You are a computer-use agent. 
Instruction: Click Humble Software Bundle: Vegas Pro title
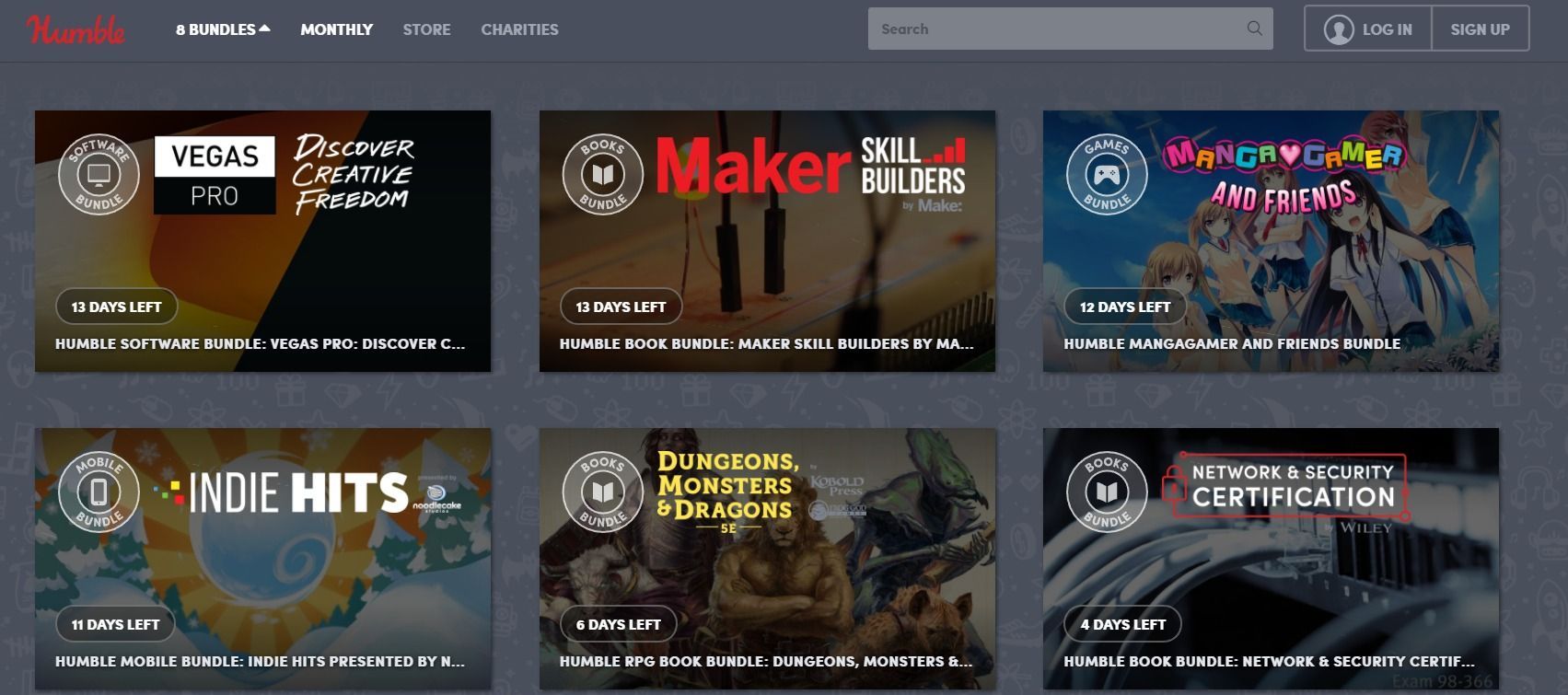tap(260, 343)
